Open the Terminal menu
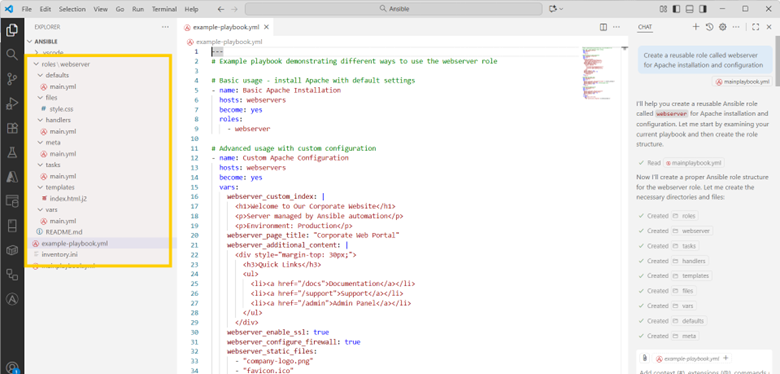This screenshot has width=780, height=374. (x=164, y=9)
